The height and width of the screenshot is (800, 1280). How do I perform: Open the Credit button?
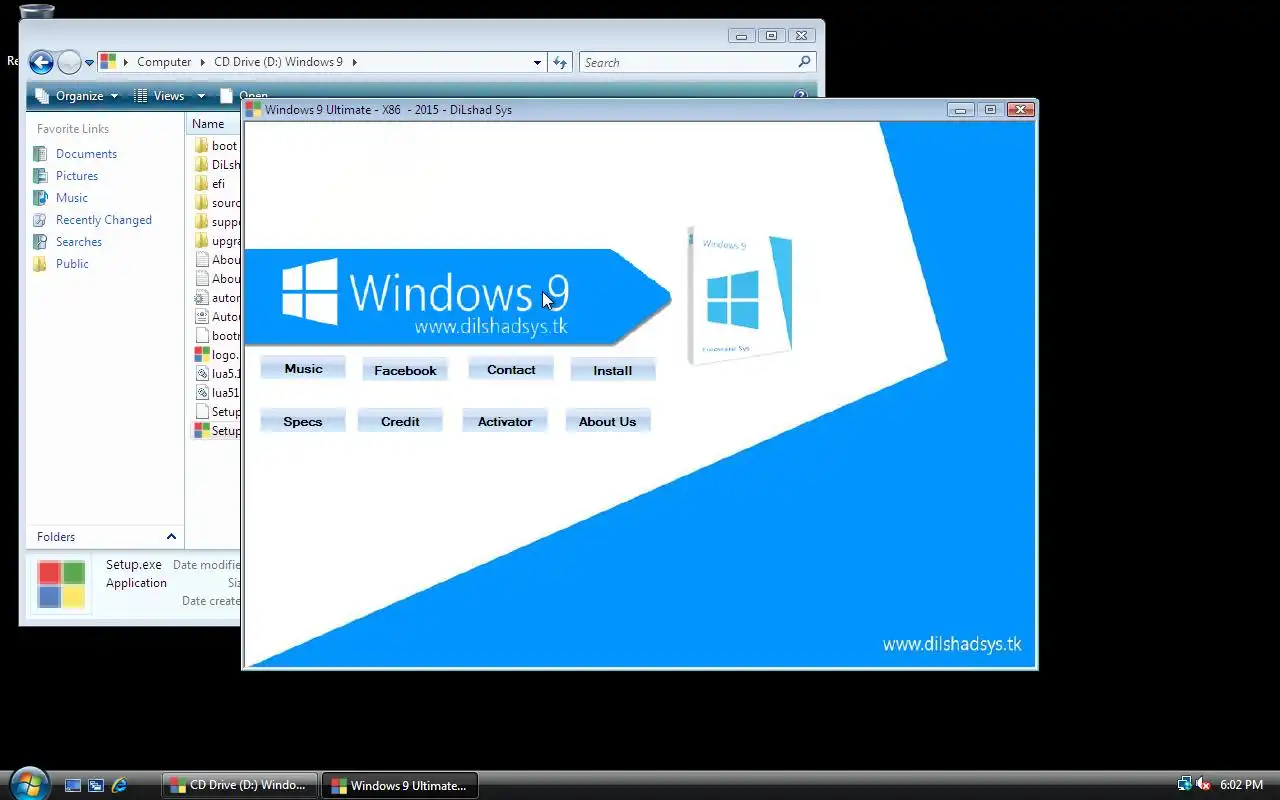400,421
